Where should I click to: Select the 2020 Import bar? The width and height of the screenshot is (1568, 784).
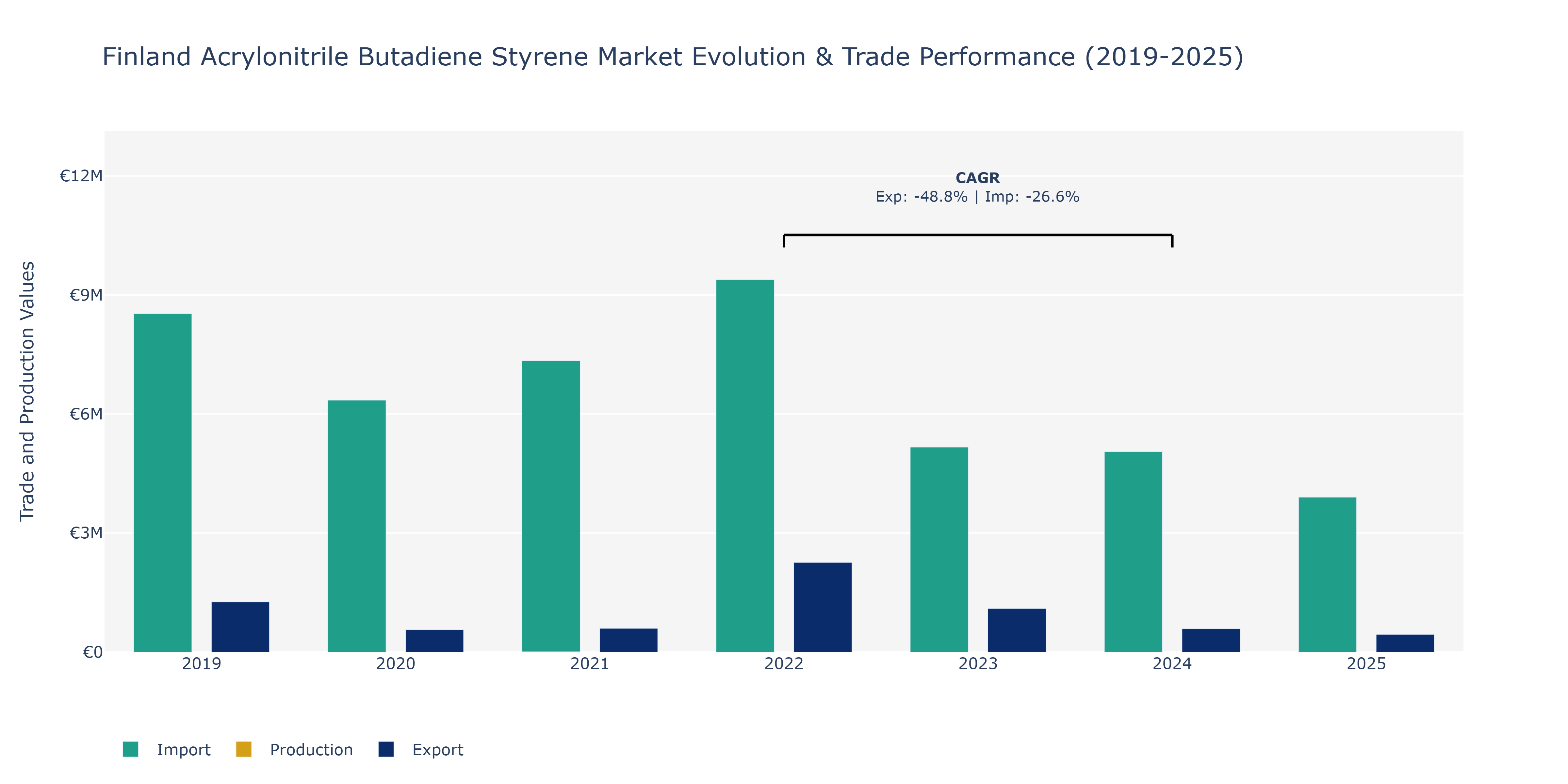(x=357, y=526)
